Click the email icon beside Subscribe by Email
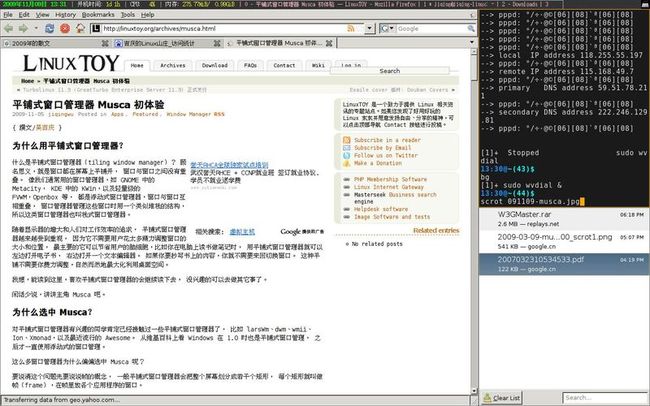The height and width of the screenshot is (406, 650). click(347, 148)
